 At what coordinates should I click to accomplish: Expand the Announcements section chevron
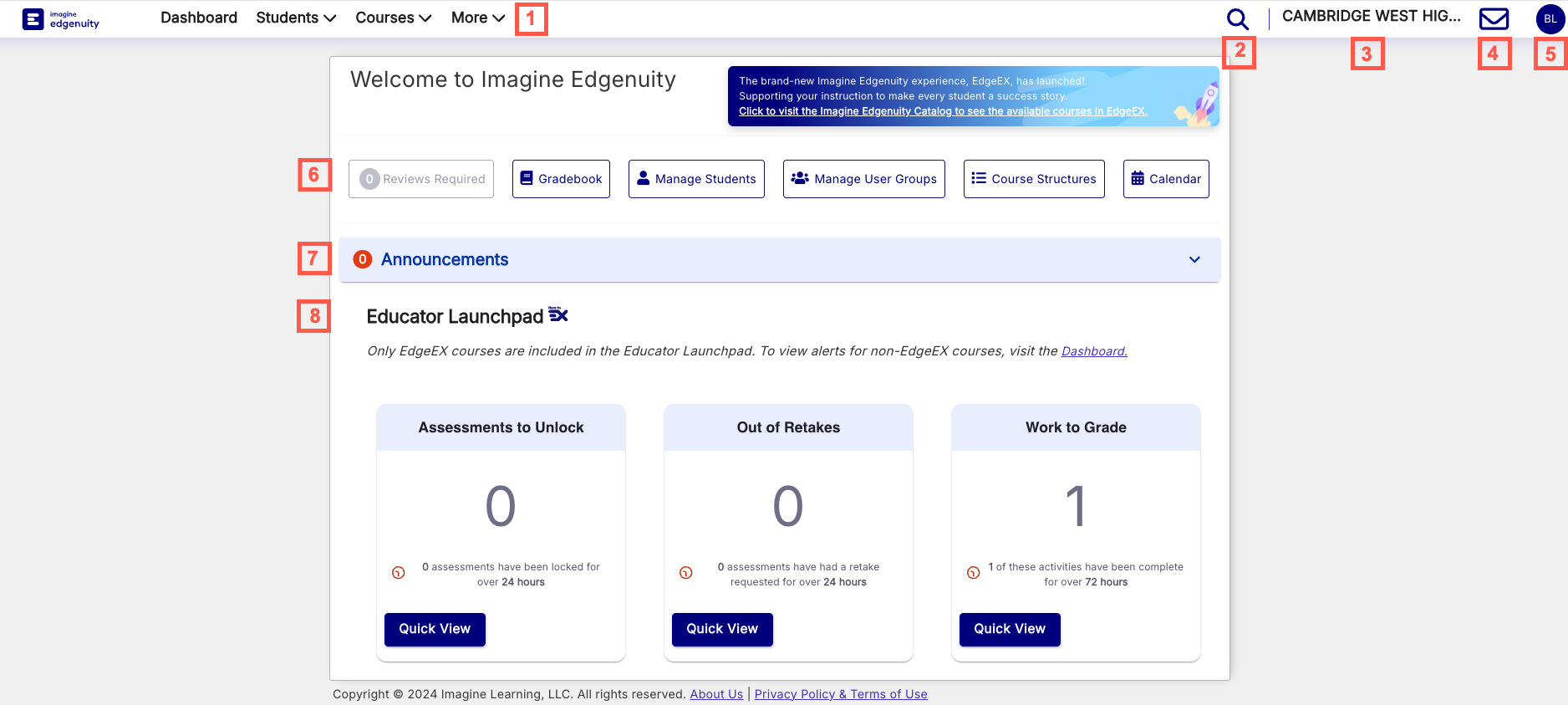pyautogui.click(x=1194, y=260)
